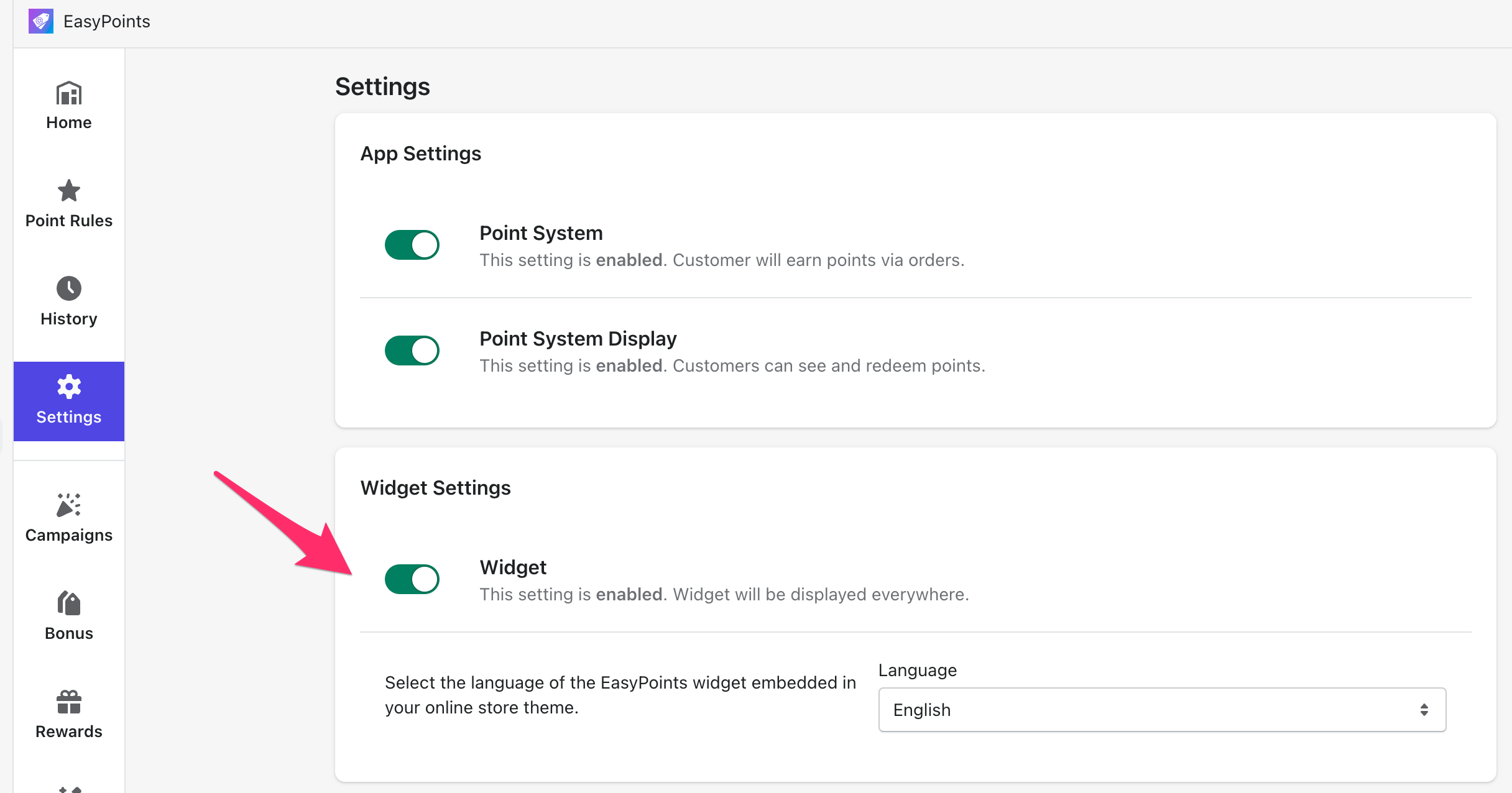Switch off the Widget toggle
Viewport: 1512px width, 793px height.
click(x=412, y=579)
